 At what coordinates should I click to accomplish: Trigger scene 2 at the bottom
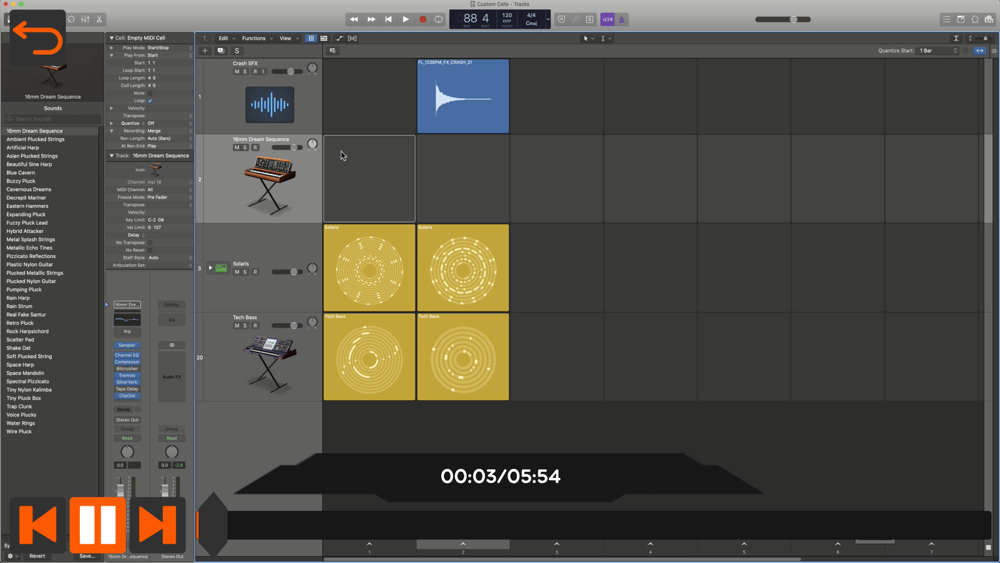click(463, 544)
